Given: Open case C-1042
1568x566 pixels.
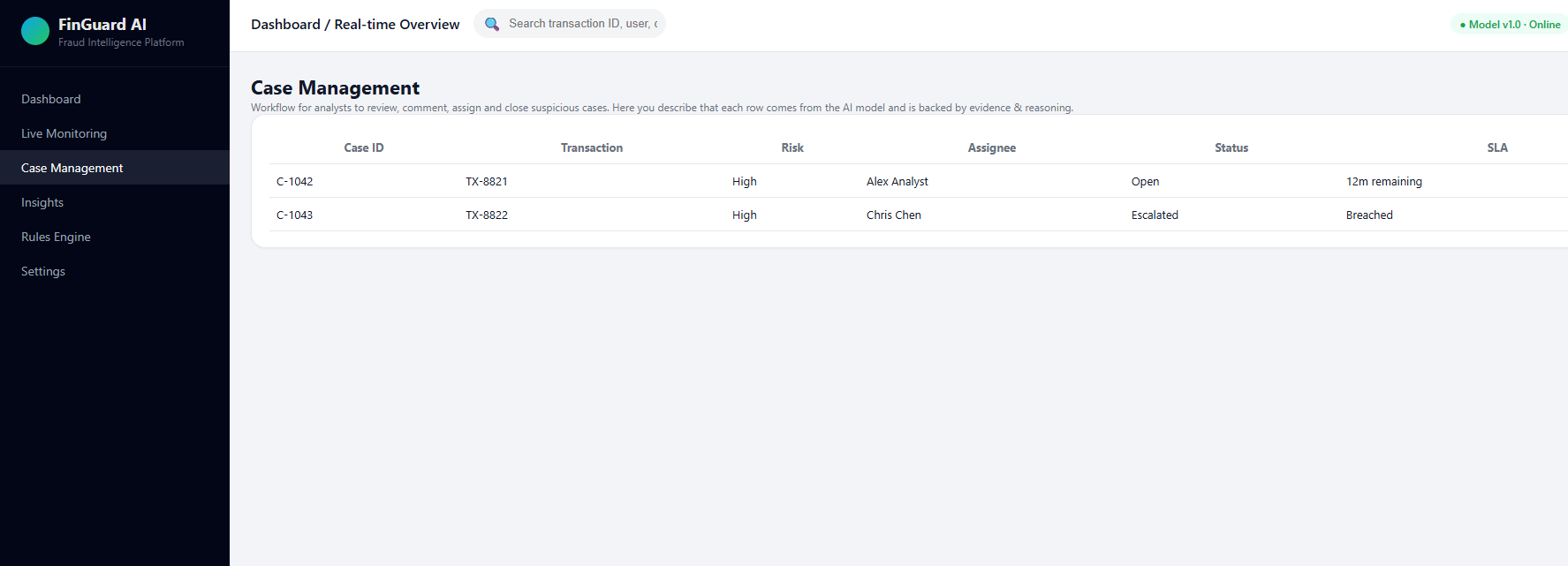Looking at the screenshot, I should point(295,181).
